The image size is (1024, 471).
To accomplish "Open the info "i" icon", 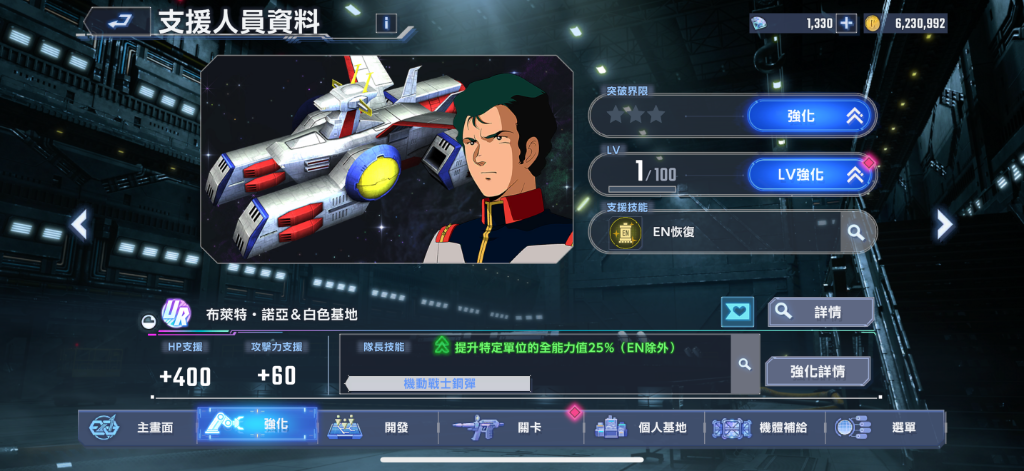I will [x=386, y=24].
